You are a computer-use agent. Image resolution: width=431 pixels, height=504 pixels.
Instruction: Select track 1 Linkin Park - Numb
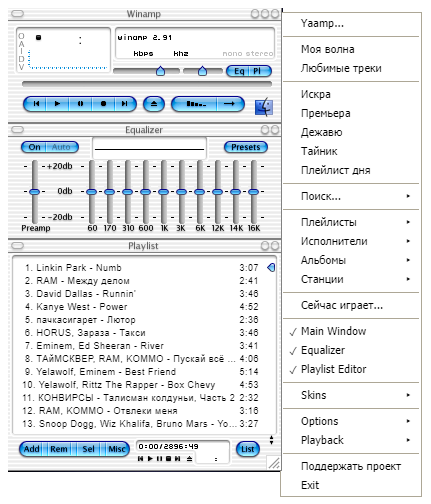coord(141,268)
